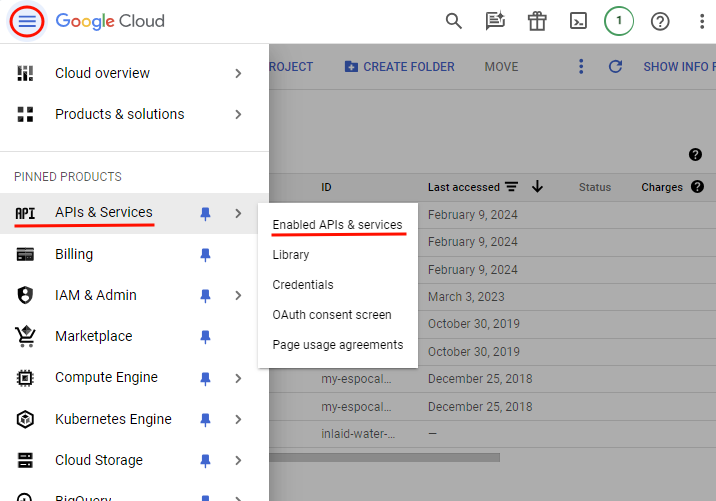Click the CREATE FOLDER button
The height and width of the screenshot is (501, 716).
coord(399,67)
